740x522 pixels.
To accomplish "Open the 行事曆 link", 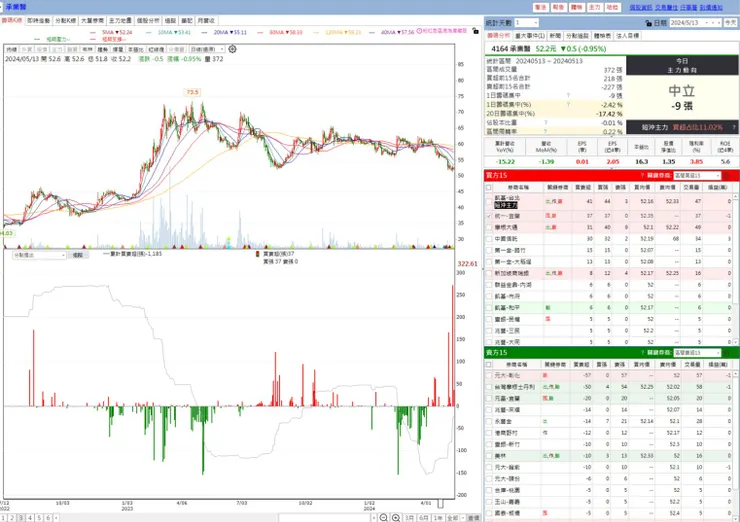I will click(x=689, y=8).
